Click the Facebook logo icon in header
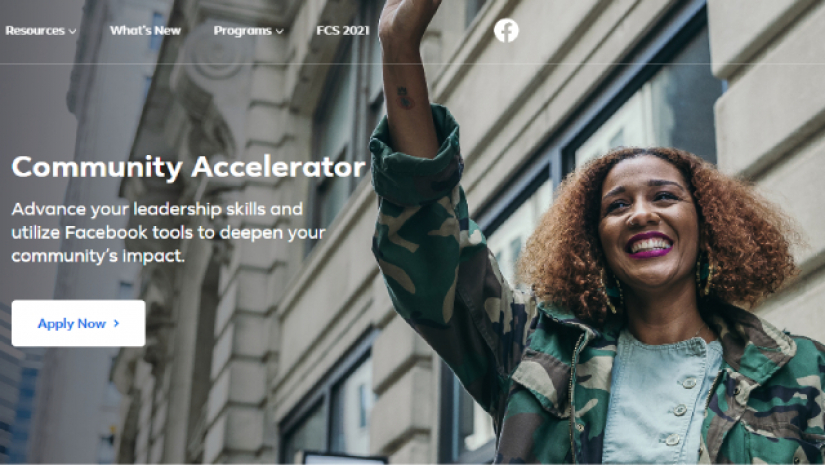The width and height of the screenshot is (825, 465). pos(506,31)
